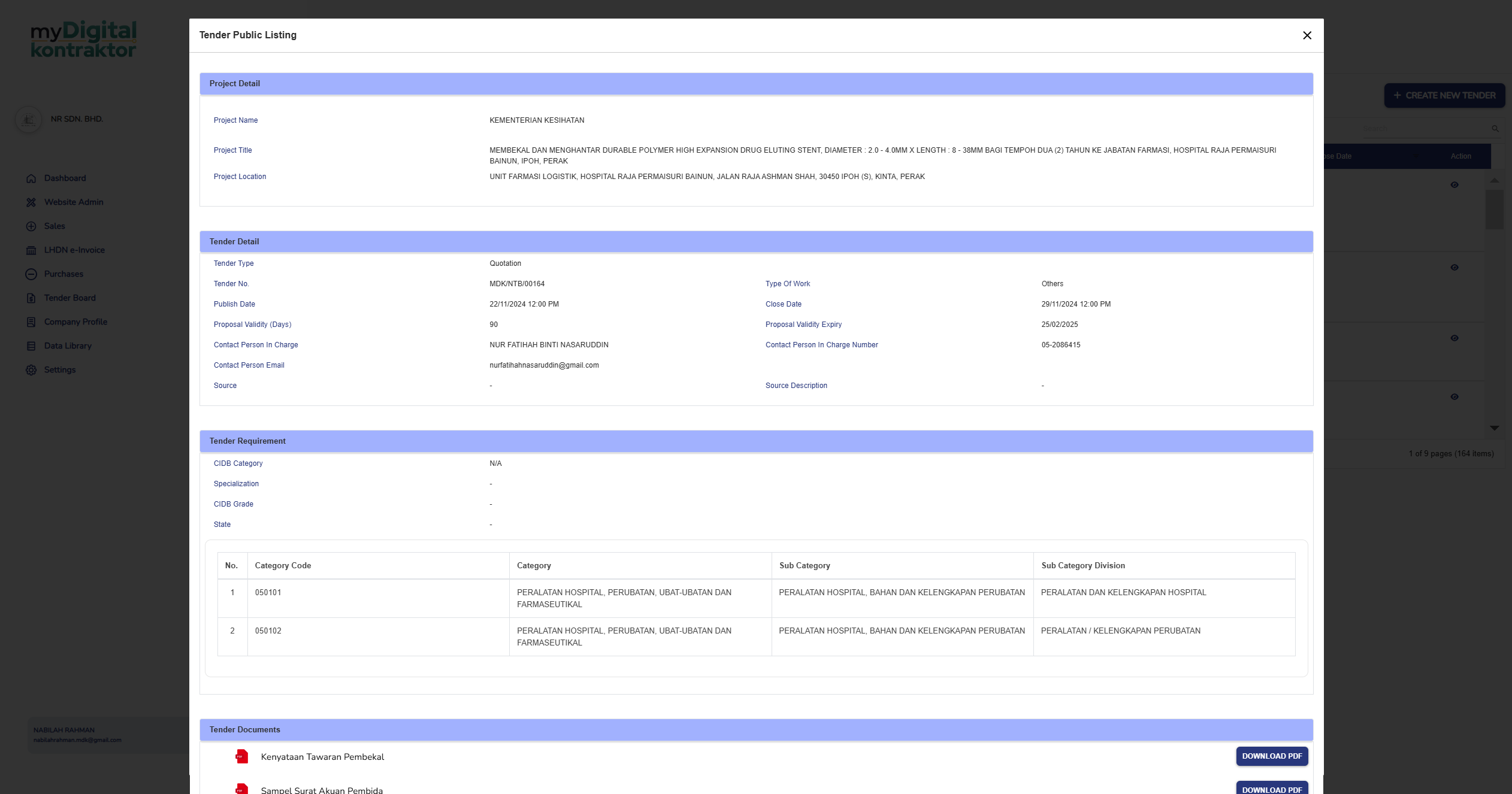
Task: Click the background table scrollbar thumb
Action: coord(1495,209)
